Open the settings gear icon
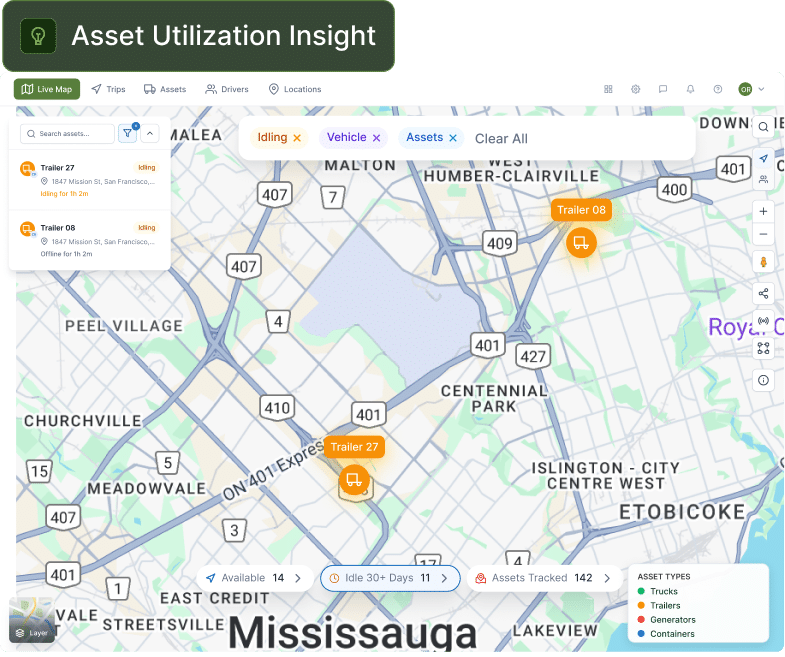The height and width of the screenshot is (657, 785). click(x=635, y=89)
